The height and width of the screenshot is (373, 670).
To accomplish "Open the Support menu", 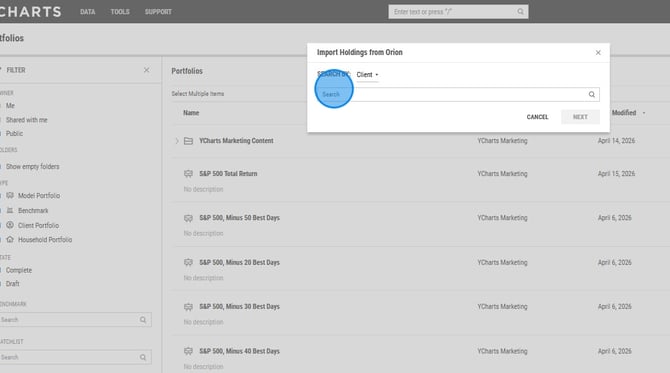I will click(158, 12).
